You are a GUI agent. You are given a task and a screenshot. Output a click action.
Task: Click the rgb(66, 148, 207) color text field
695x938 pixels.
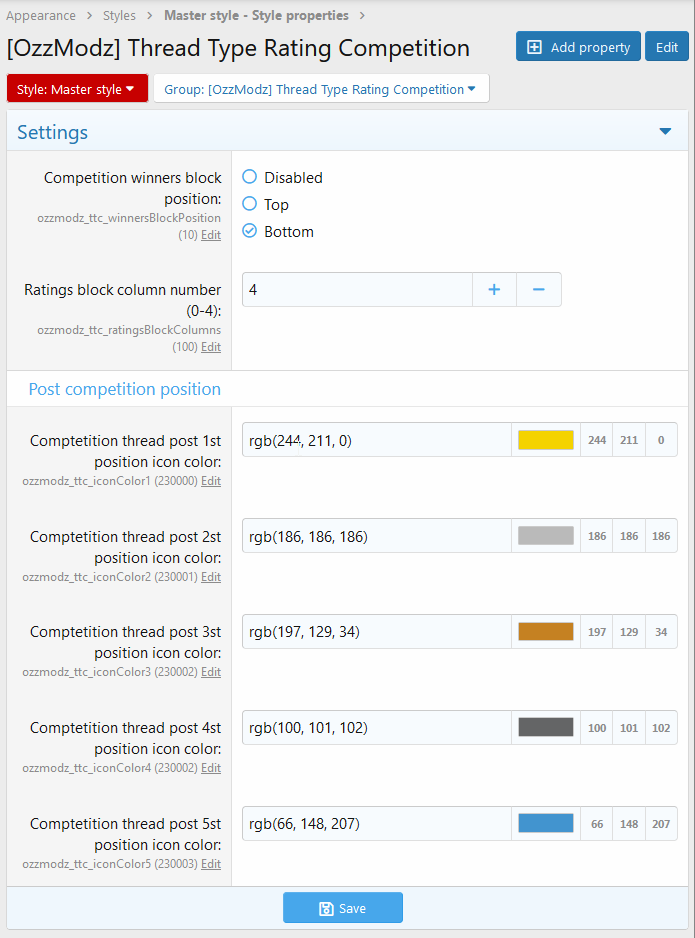pos(377,823)
